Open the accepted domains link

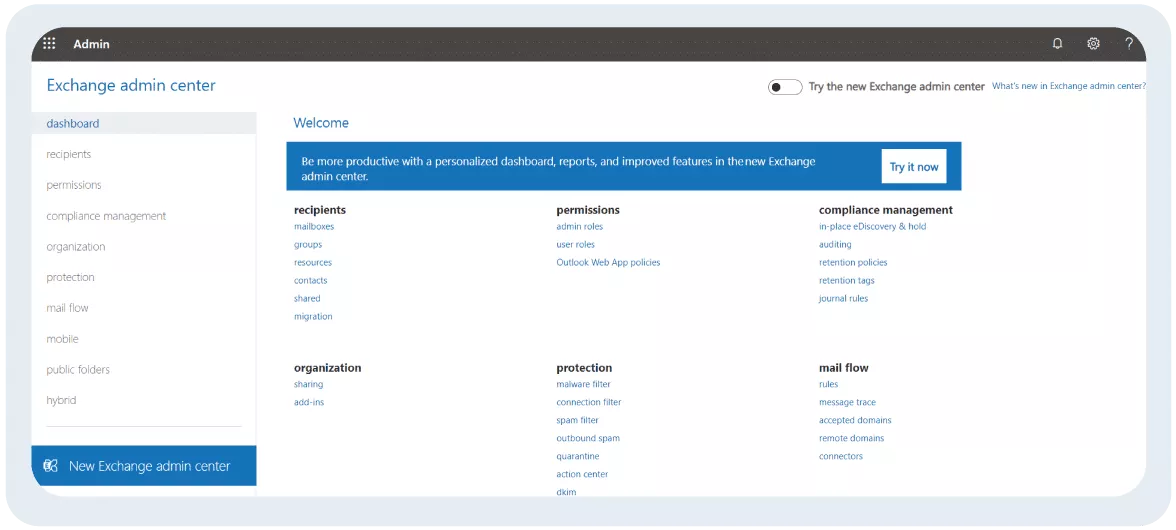tap(855, 421)
